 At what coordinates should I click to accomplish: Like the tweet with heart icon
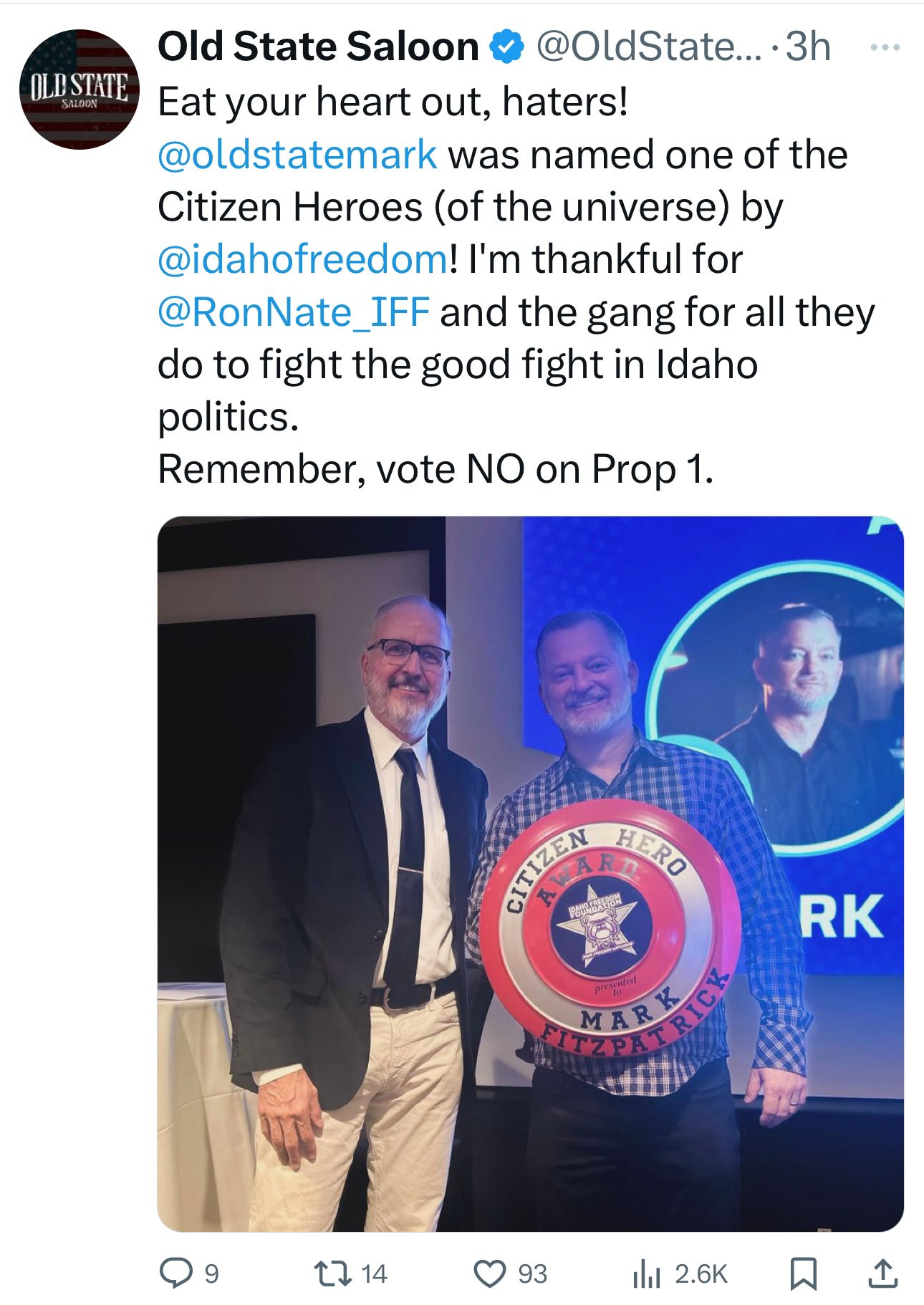(490, 1273)
